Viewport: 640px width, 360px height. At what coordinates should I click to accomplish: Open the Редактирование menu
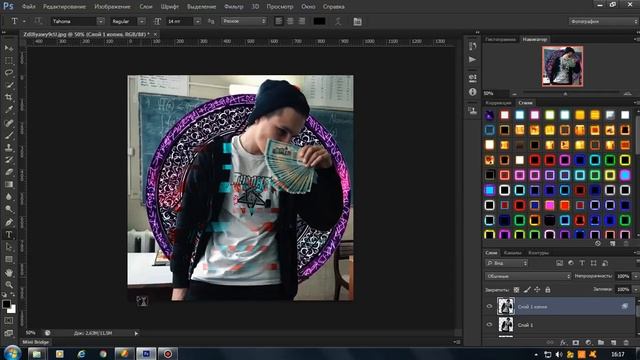[64, 7]
